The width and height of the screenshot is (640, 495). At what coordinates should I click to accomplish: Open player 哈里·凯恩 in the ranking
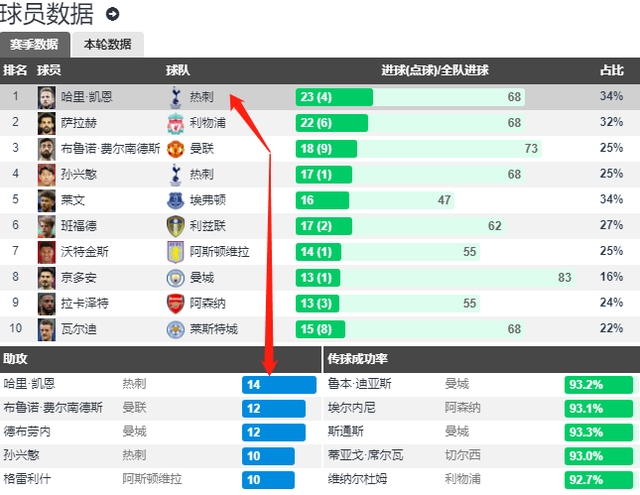pyautogui.click(x=87, y=97)
